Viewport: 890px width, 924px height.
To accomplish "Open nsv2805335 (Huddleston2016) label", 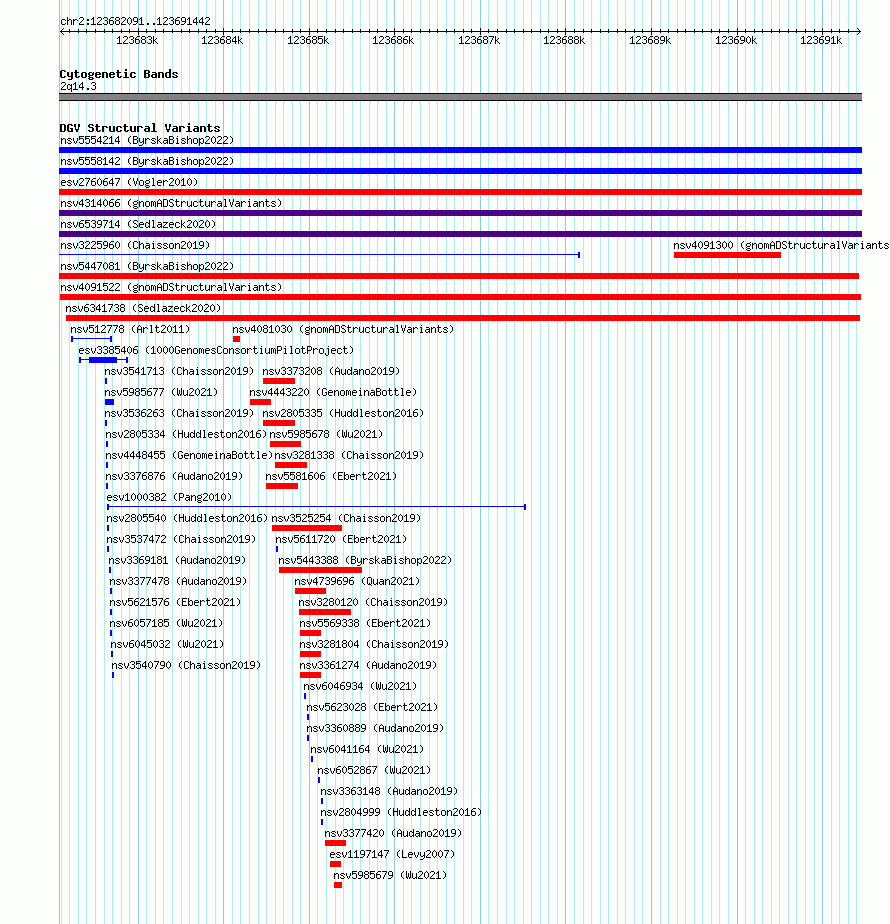I will (x=343, y=414).
